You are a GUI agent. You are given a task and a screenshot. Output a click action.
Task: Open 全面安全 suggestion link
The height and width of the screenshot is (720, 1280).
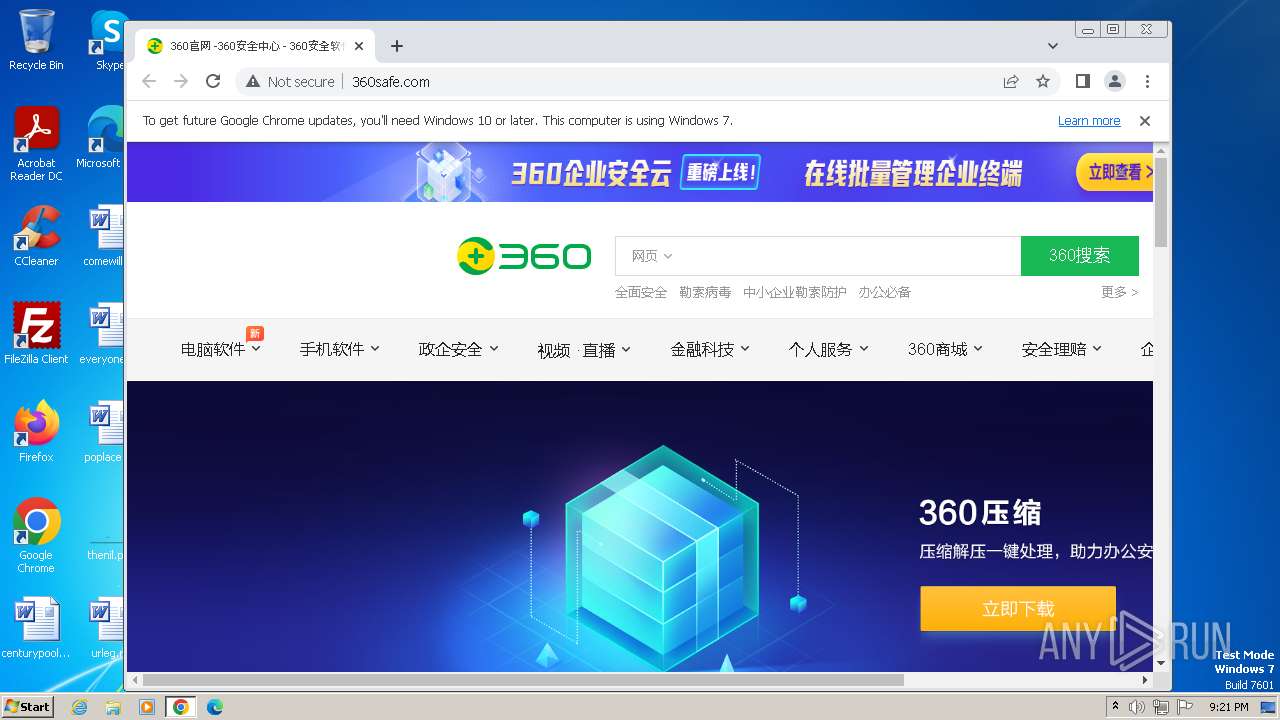[x=641, y=292]
